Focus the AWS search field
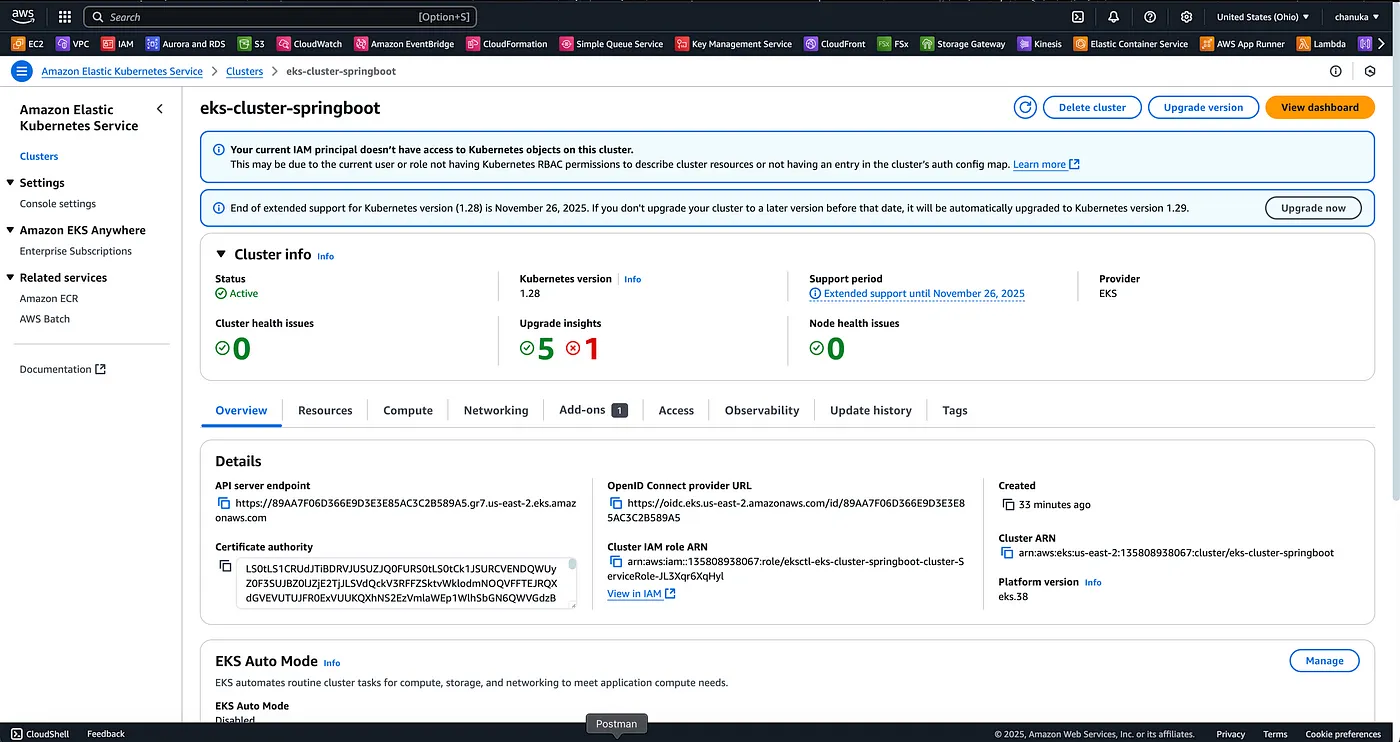The image size is (1400, 742). (280, 17)
